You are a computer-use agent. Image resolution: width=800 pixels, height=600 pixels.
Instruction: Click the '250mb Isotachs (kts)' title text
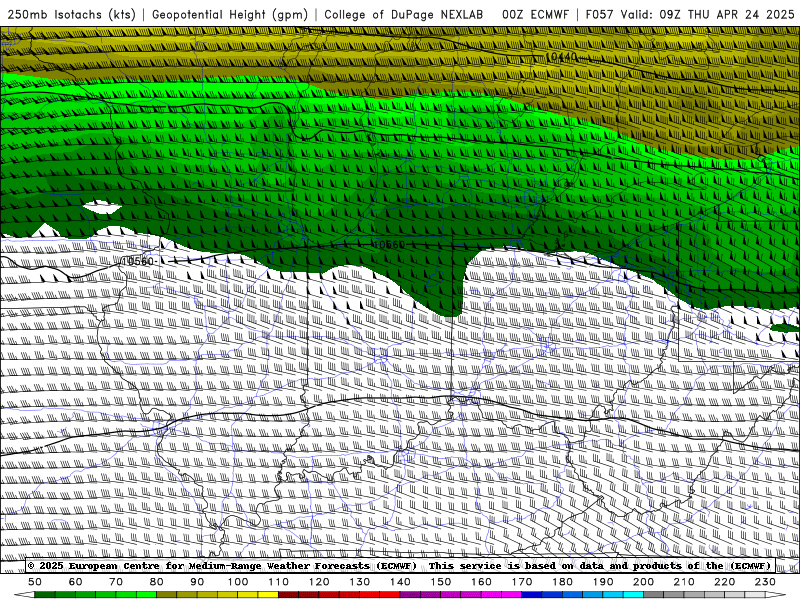pyautogui.click(x=71, y=14)
